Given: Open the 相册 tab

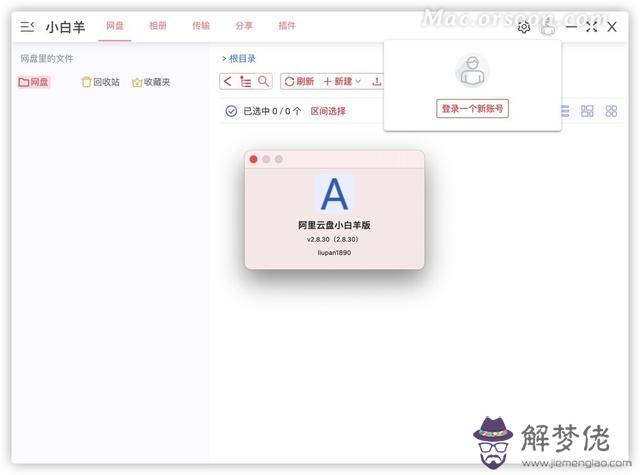Looking at the screenshot, I should click(x=158, y=26).
